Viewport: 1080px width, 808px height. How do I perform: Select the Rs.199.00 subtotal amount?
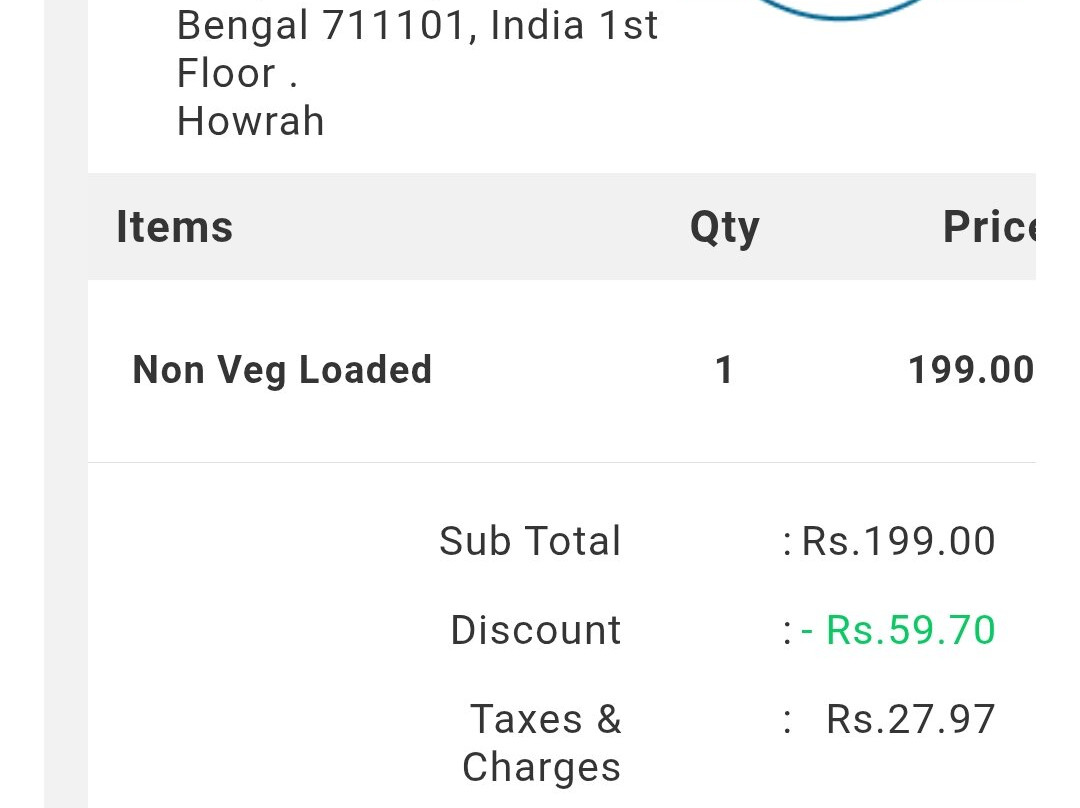(898, 541)
